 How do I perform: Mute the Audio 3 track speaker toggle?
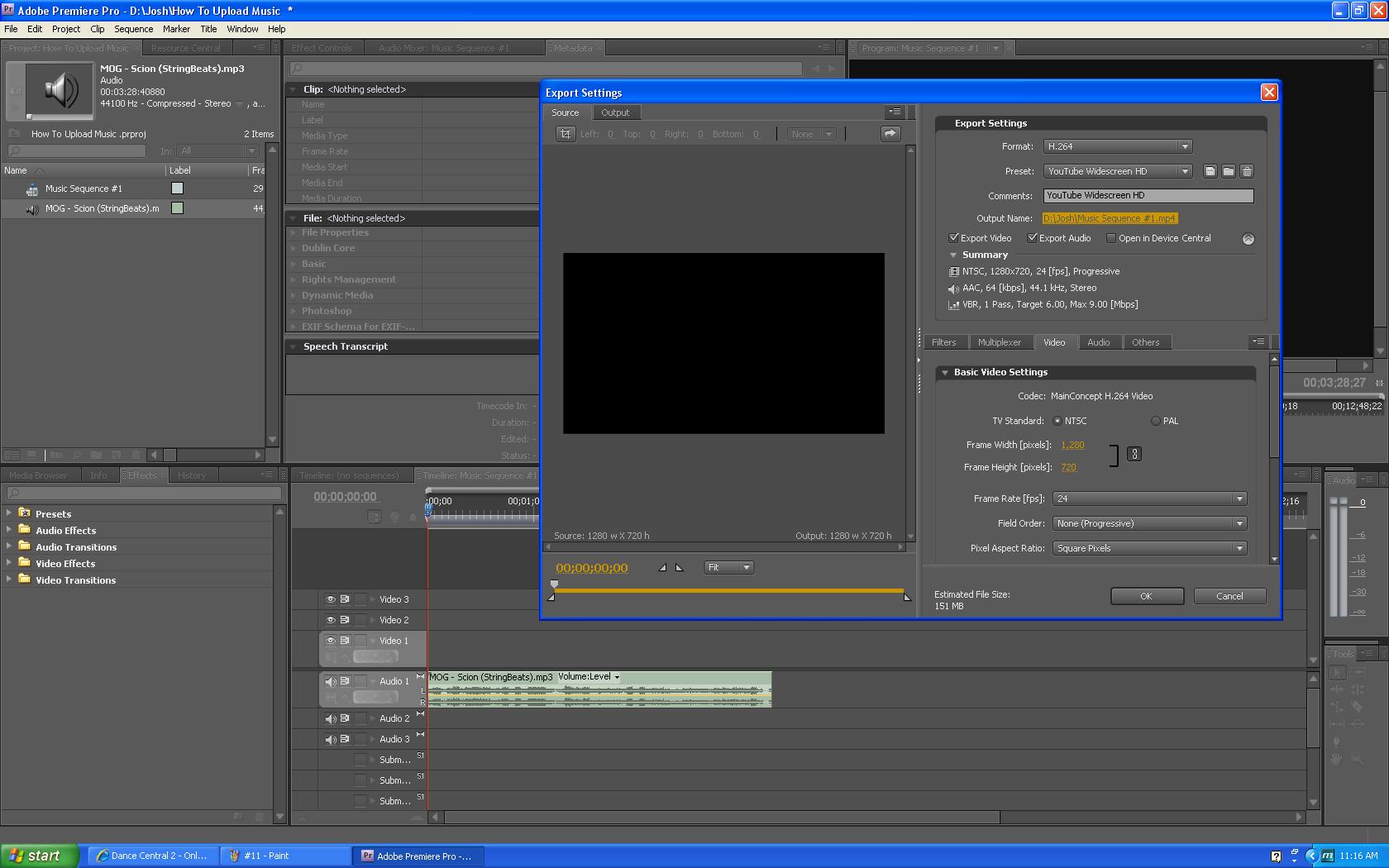331,739
